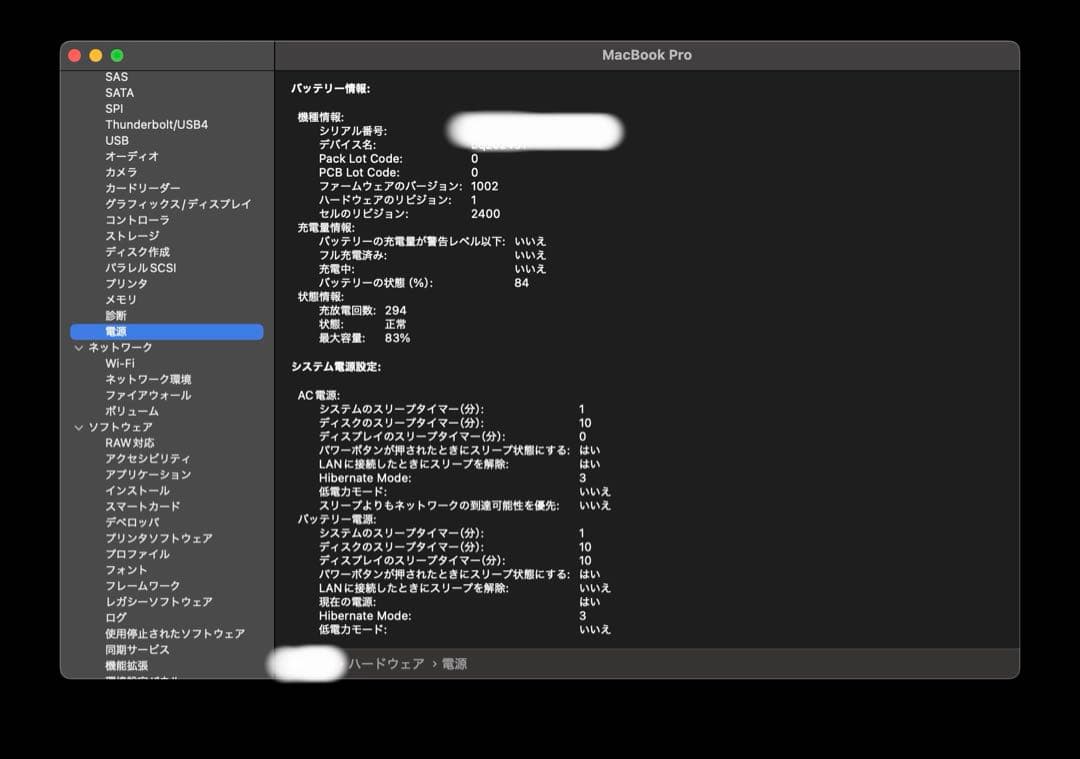Collapse the ソフトウェア section chevron
The image size is (1080, 759).
[x=79, y=428]
